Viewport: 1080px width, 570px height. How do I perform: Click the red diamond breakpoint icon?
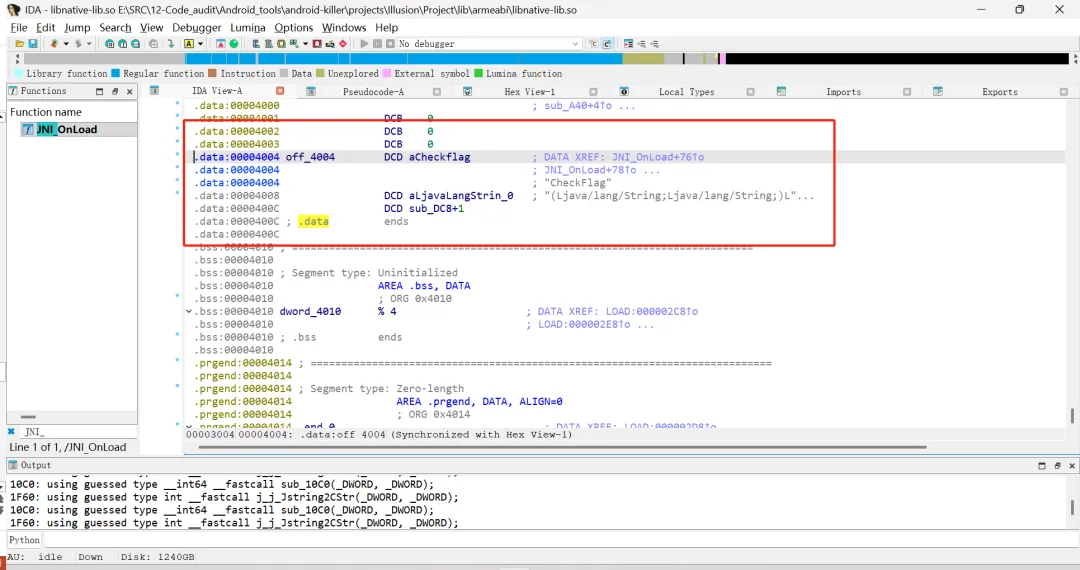[x=342, y=44]
